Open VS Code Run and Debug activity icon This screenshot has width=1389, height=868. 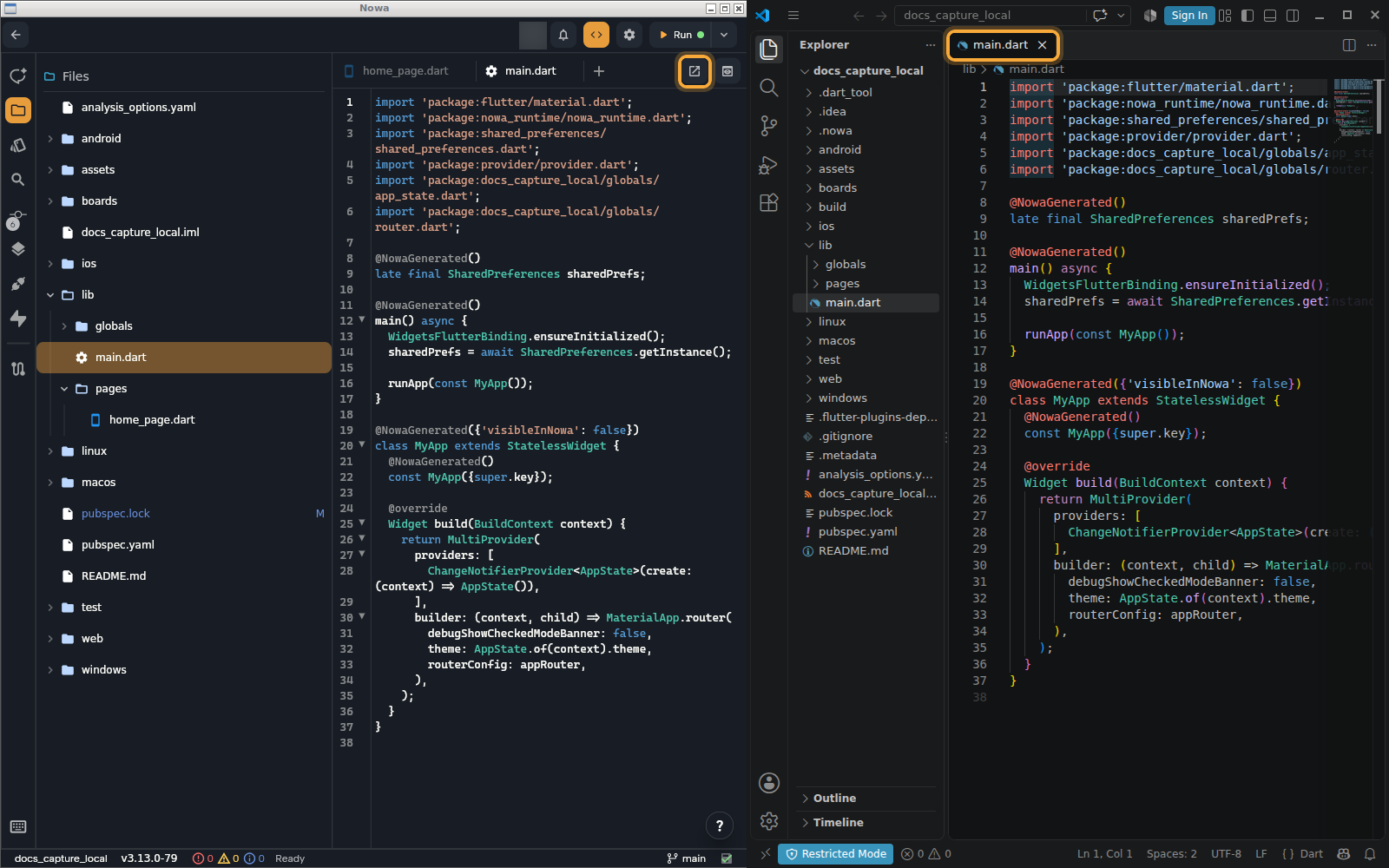(x=769, y=164)
